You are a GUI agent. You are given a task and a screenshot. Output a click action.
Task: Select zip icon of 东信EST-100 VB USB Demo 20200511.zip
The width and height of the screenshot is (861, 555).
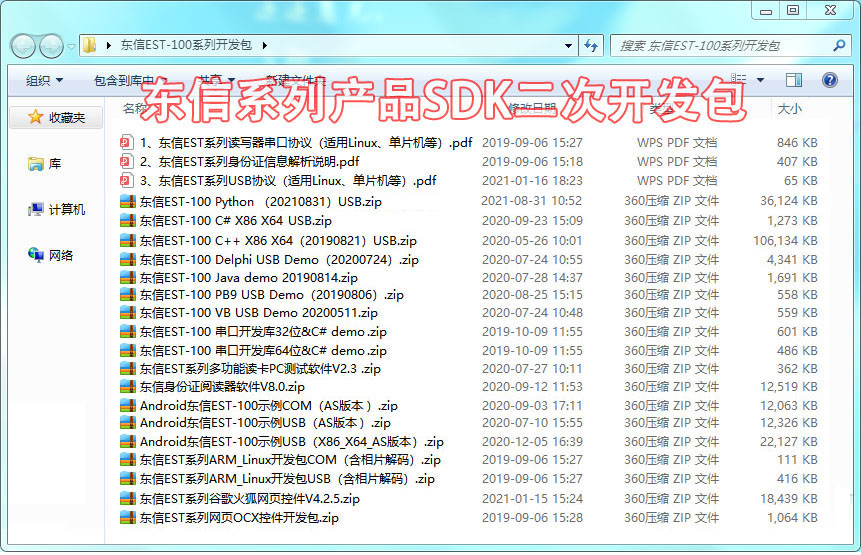(x=127, y=312)
